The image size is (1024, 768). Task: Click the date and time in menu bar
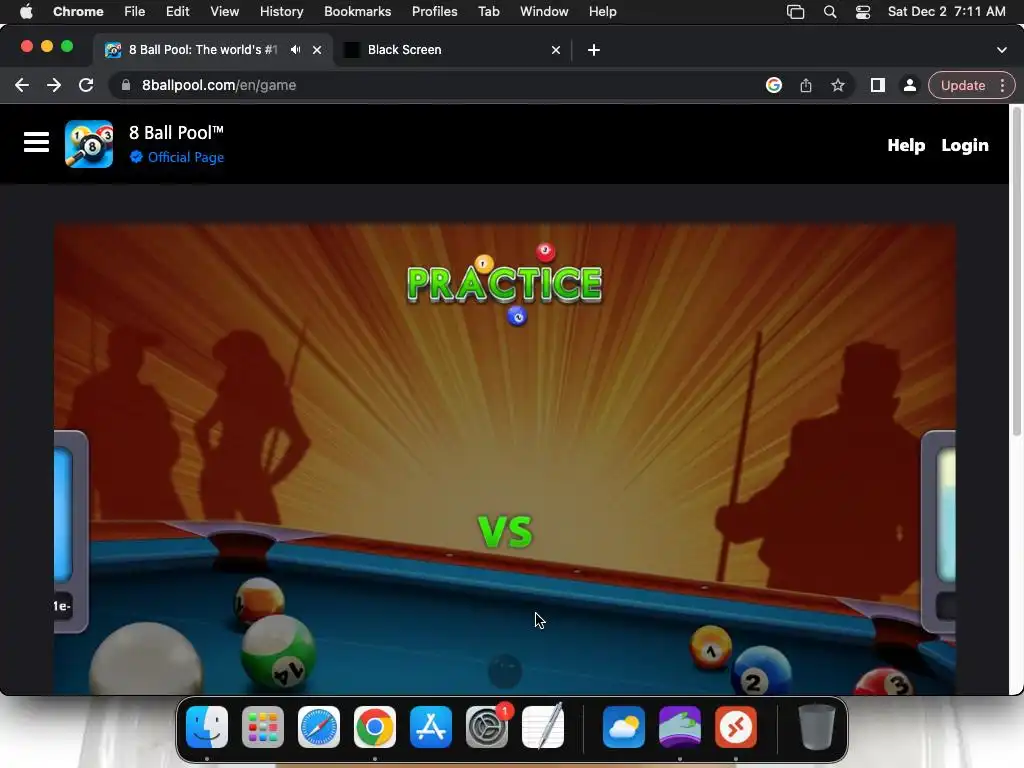(946, 11)
